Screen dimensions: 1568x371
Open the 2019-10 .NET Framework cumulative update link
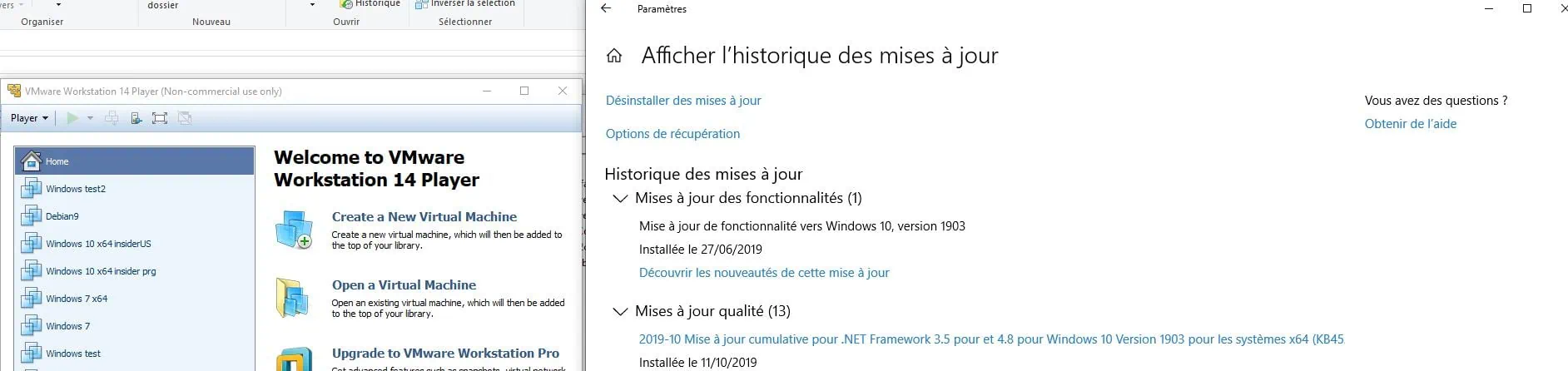click(x=990, y=339)
